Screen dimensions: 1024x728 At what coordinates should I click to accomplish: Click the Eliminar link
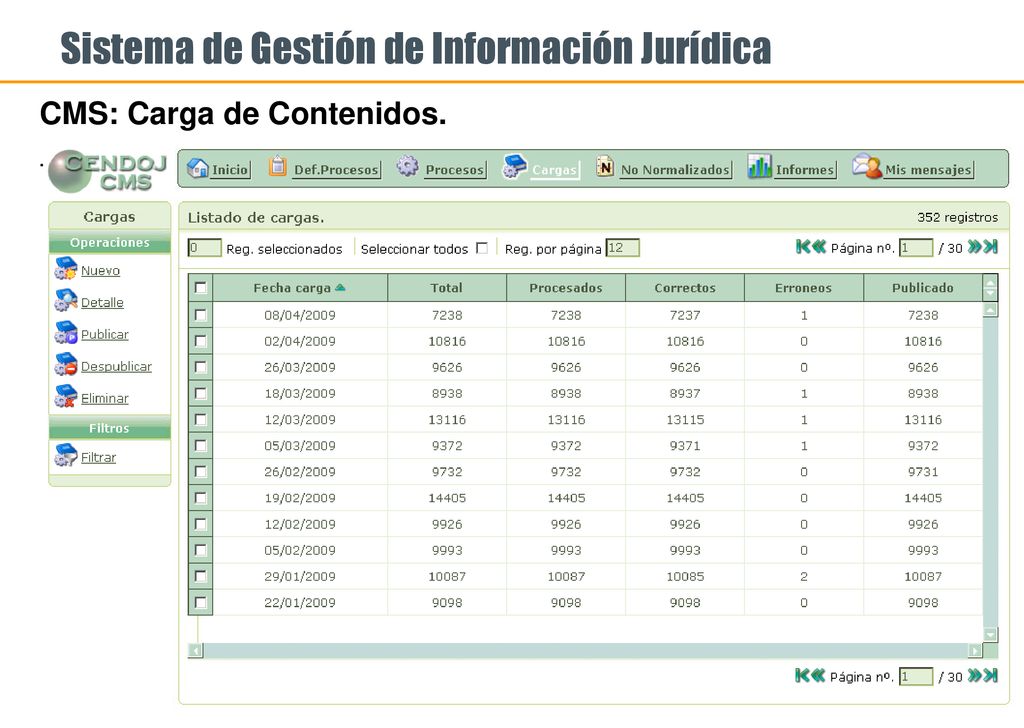[x=104, y=398]
